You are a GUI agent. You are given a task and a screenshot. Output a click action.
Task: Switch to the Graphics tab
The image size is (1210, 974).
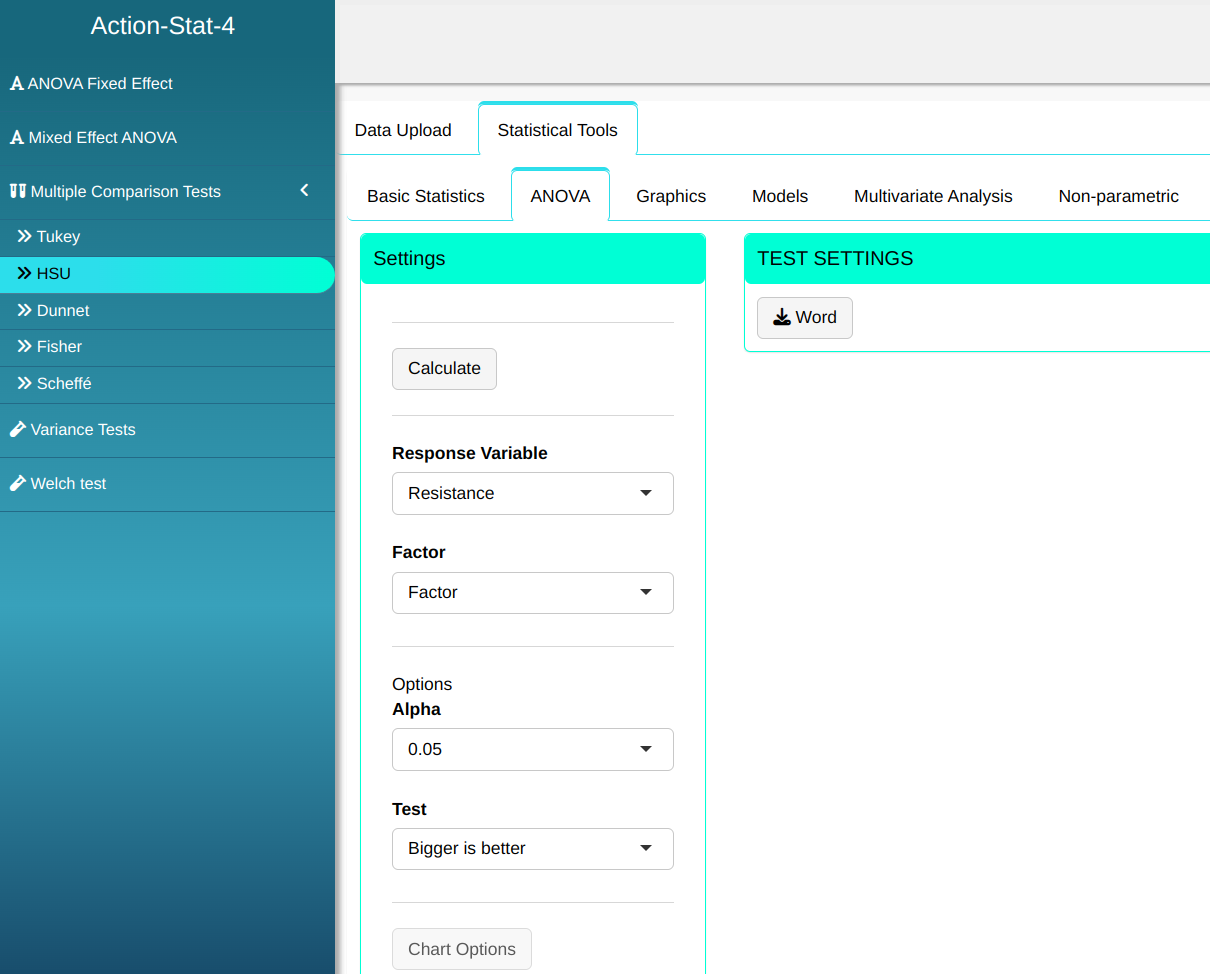click(671, 197)
